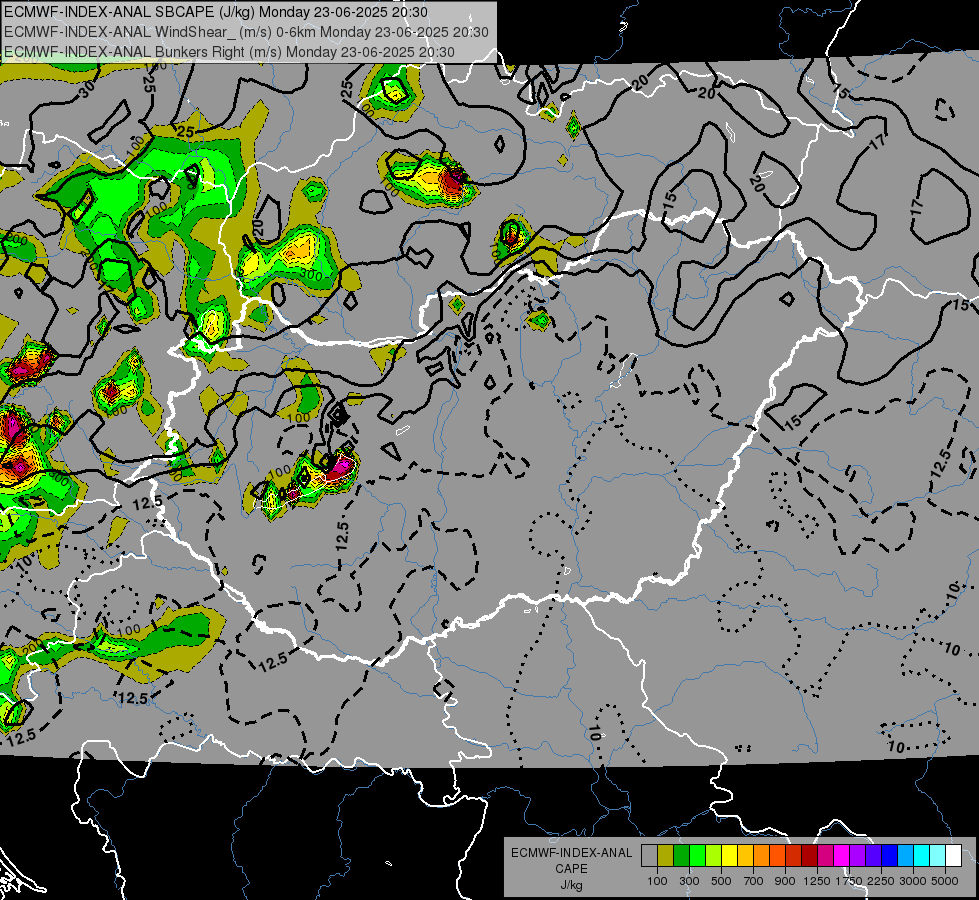Pick the dark green legend swatch
This screenshot has width=979, height=900.
point(681,856)
